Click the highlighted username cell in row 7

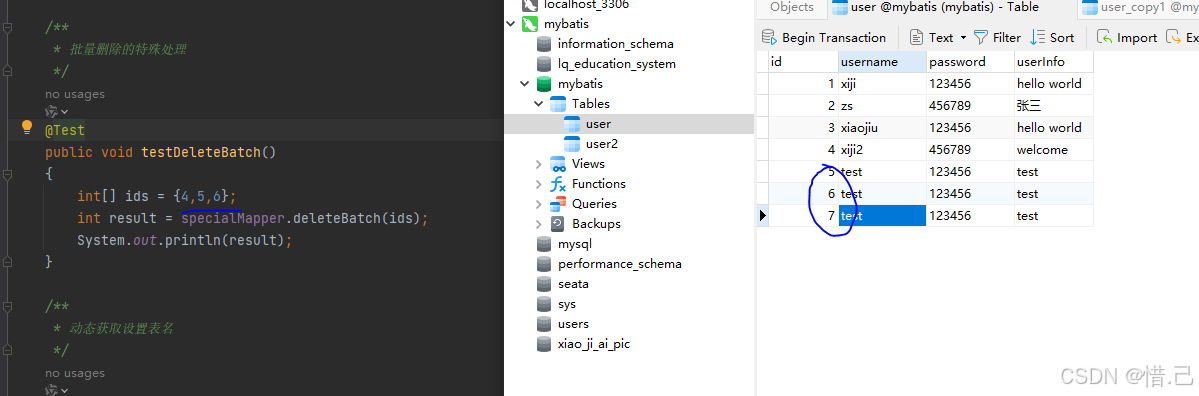pyautogui.click(x=882, y=216)
